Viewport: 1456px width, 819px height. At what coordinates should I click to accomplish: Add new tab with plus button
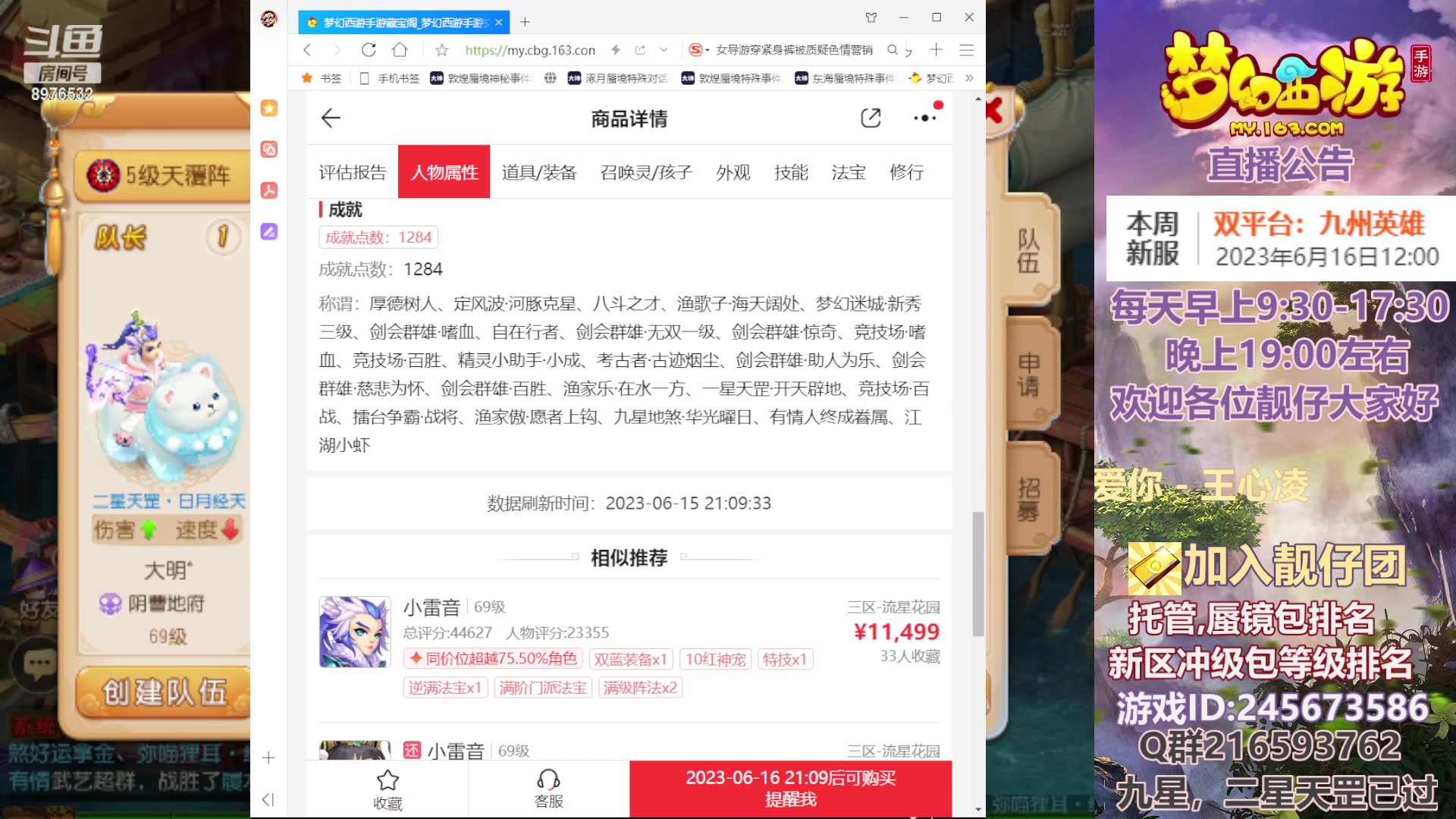click(x=525, y=22)
